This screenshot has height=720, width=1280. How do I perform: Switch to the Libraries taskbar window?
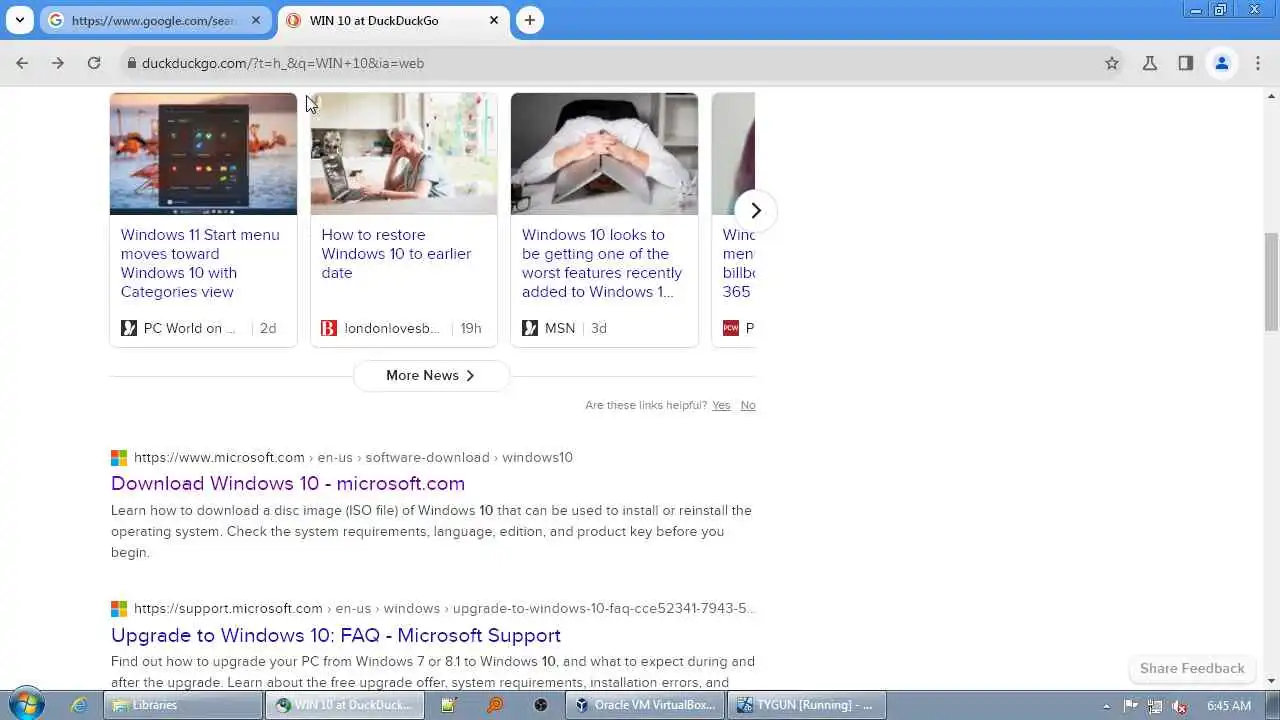point(185,705)
